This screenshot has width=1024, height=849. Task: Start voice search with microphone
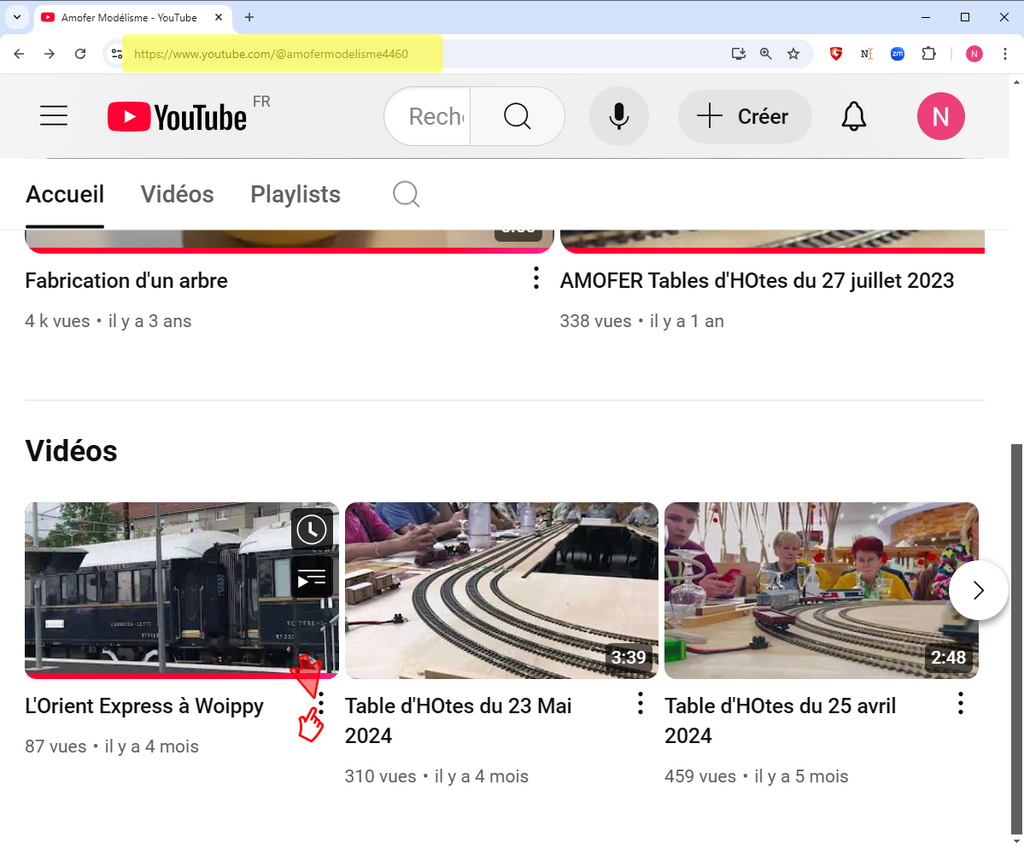pyautogui.click(x=618, y=116)
